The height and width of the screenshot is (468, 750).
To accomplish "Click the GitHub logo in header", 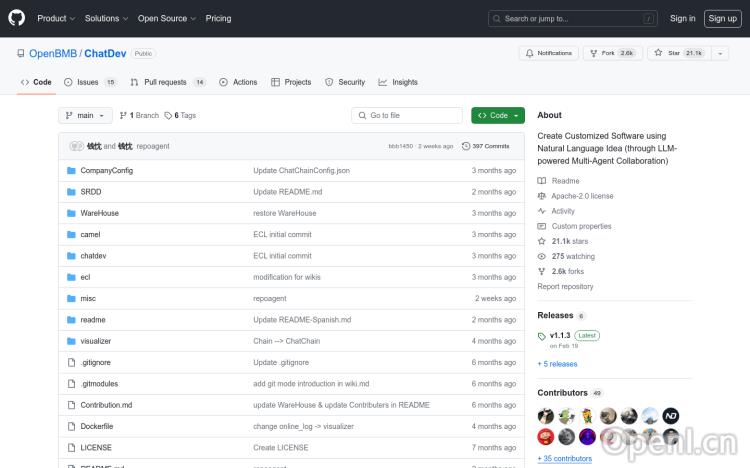I will (17, 18).
